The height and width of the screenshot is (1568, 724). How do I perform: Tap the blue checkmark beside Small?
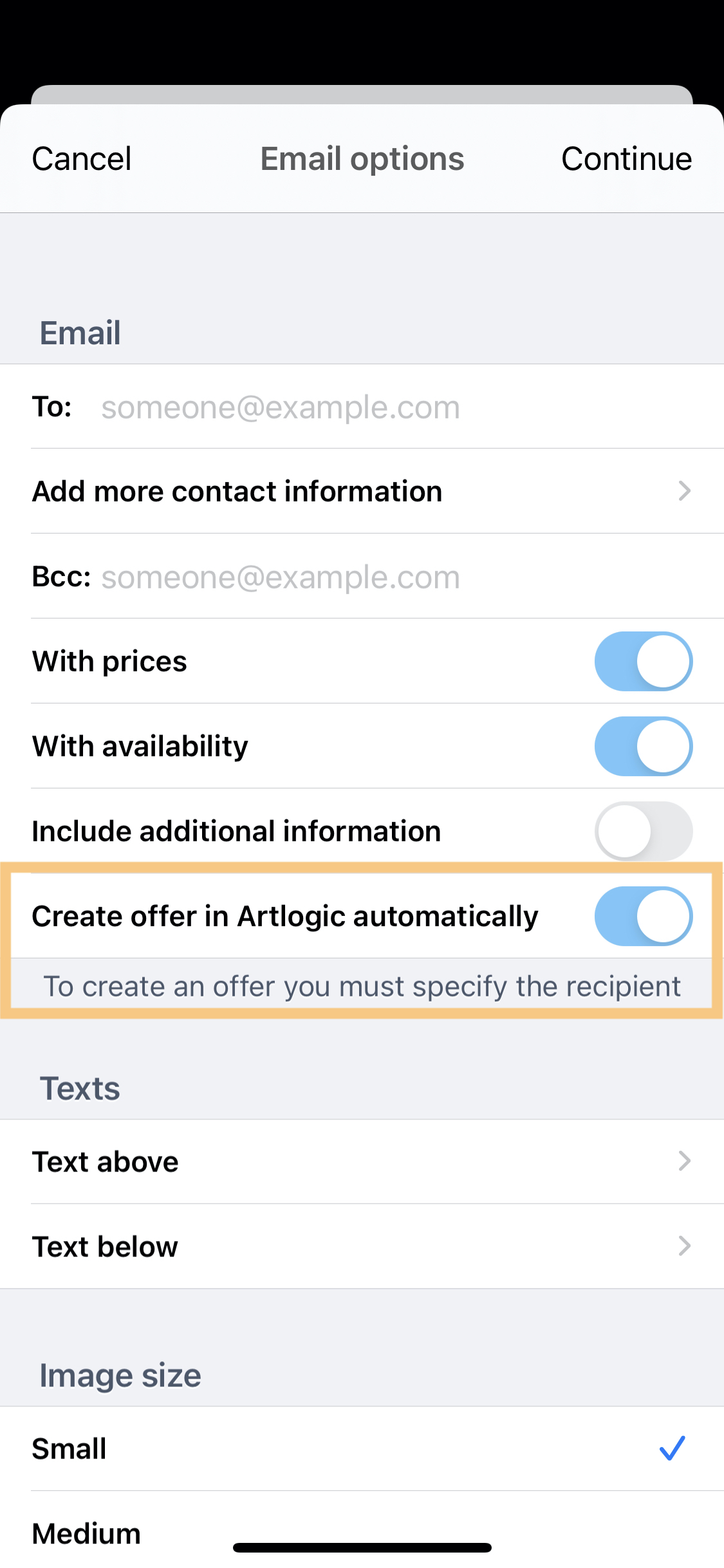673,1448
